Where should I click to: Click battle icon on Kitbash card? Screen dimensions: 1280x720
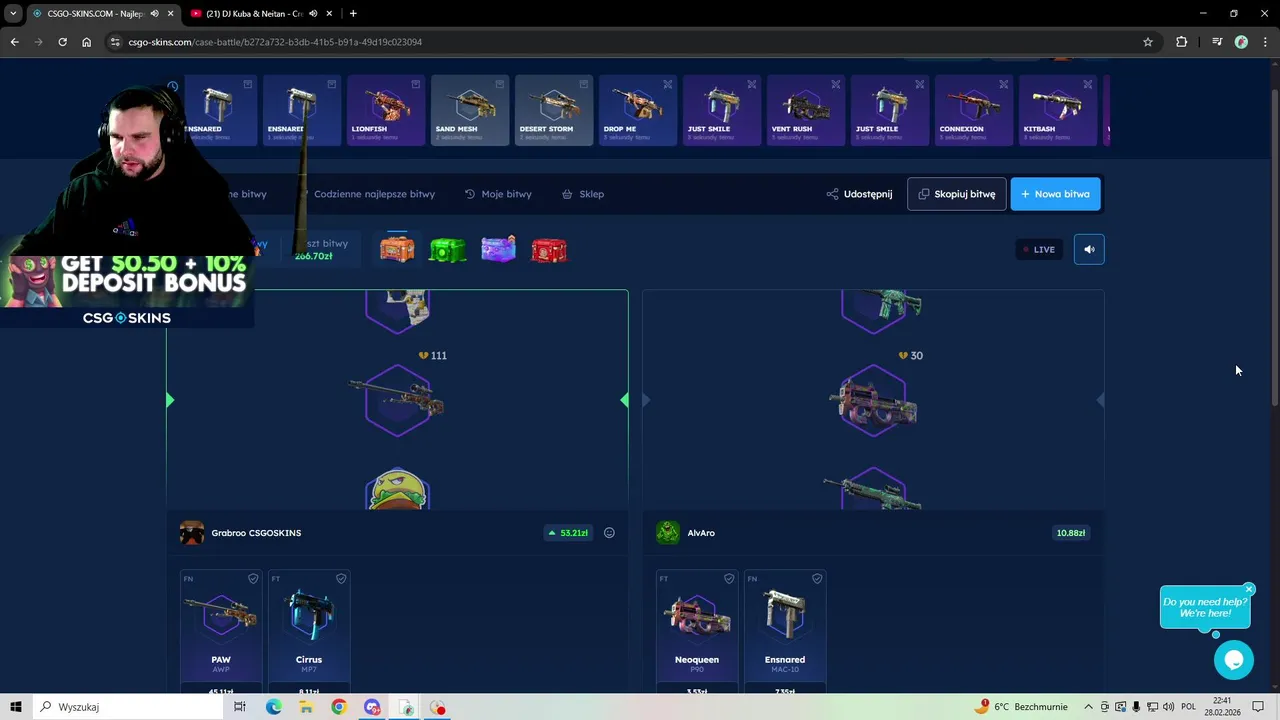[1088, 85]
